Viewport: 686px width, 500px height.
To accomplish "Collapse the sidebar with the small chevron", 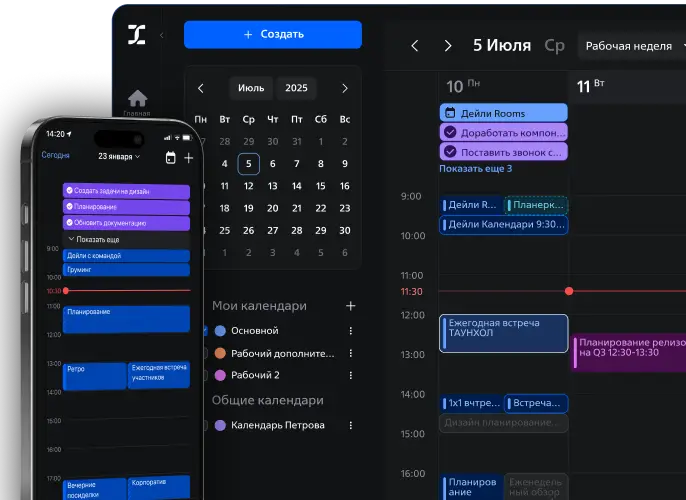I will (162, 35).
